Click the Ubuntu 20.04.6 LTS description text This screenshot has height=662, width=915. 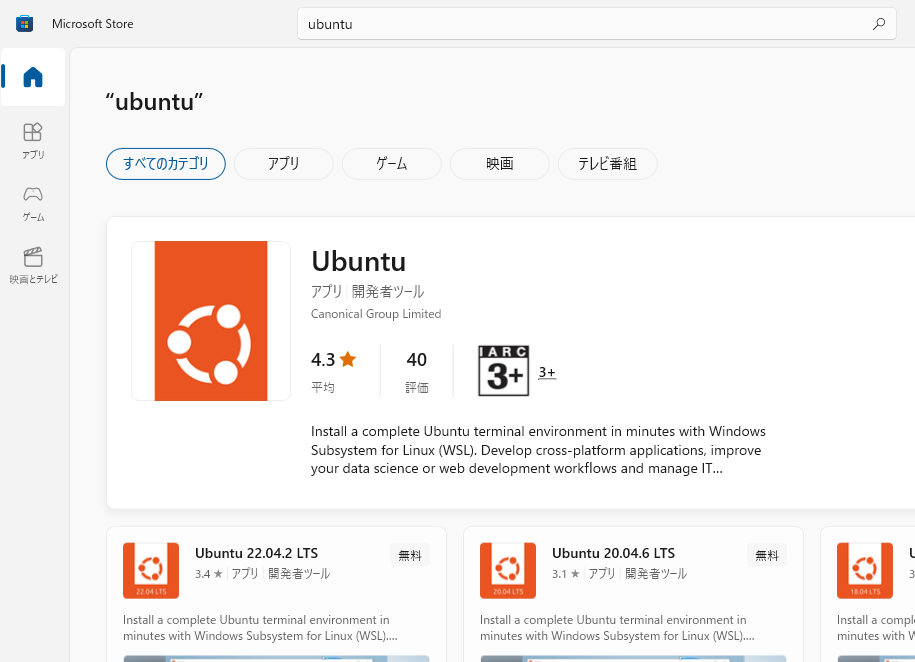click(617, 628)
